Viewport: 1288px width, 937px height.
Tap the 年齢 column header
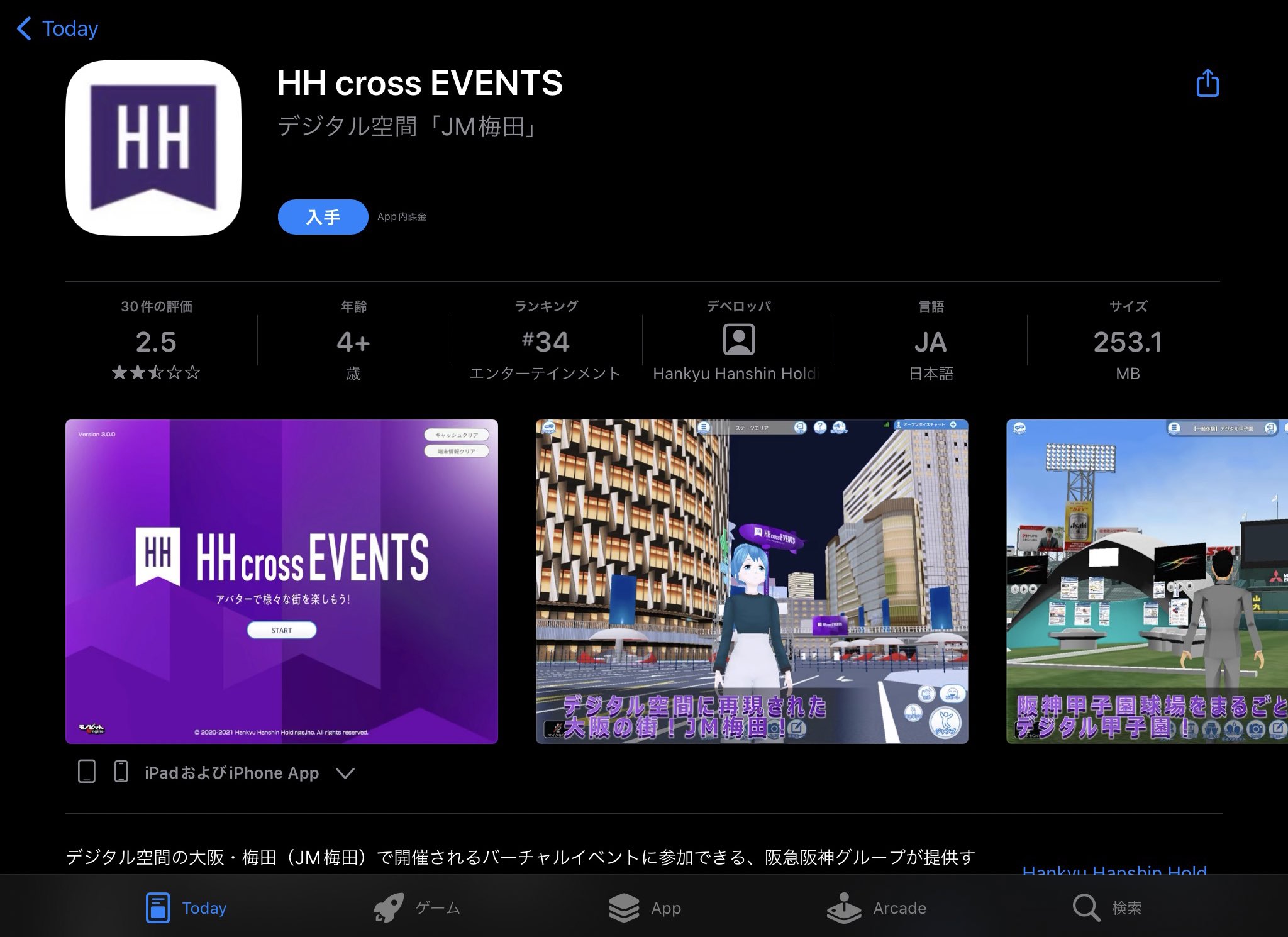(x=353, y=306)
